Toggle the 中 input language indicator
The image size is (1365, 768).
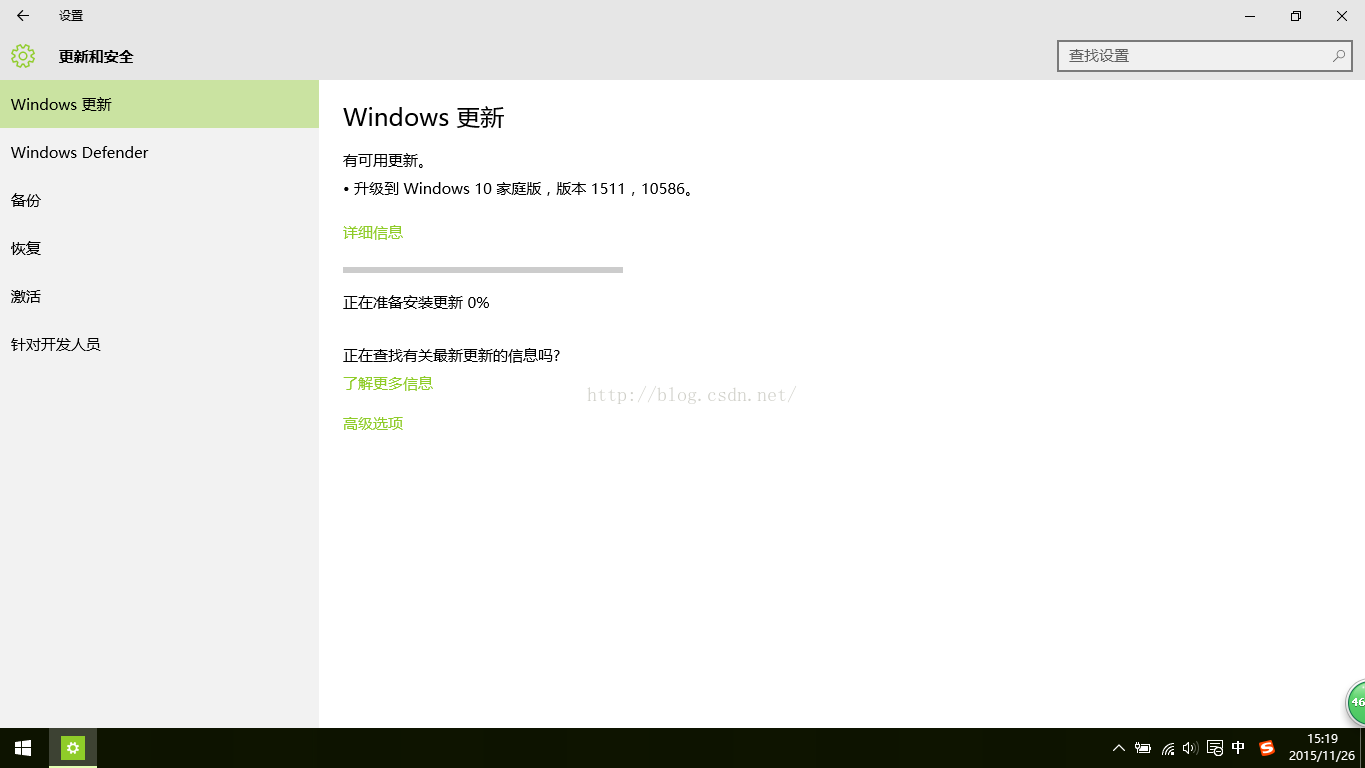[x=1238, y=748]
